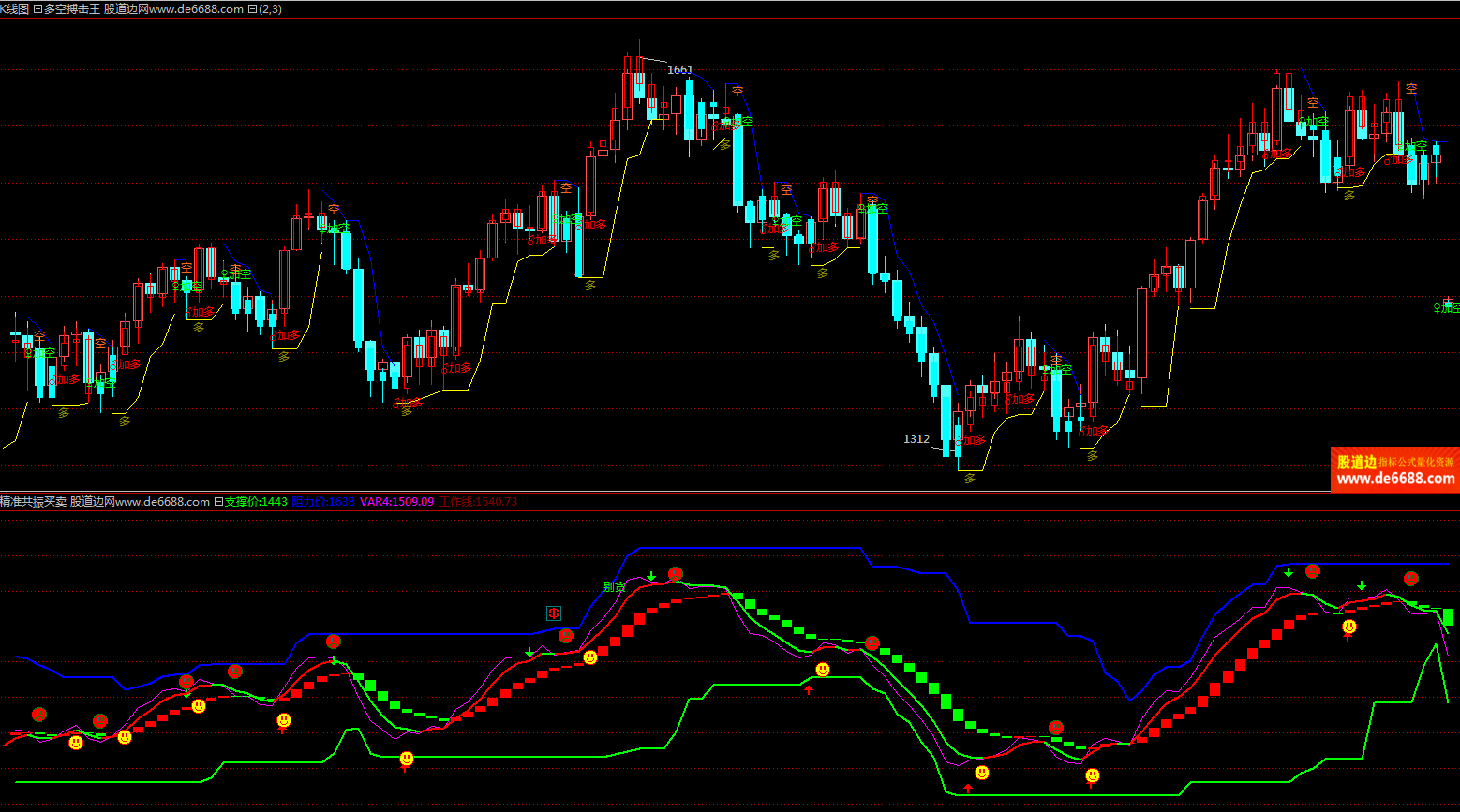Screen dimensions: 1460x812
Task: Select the K线图 label in top header
Action: (x=14, y=9)
